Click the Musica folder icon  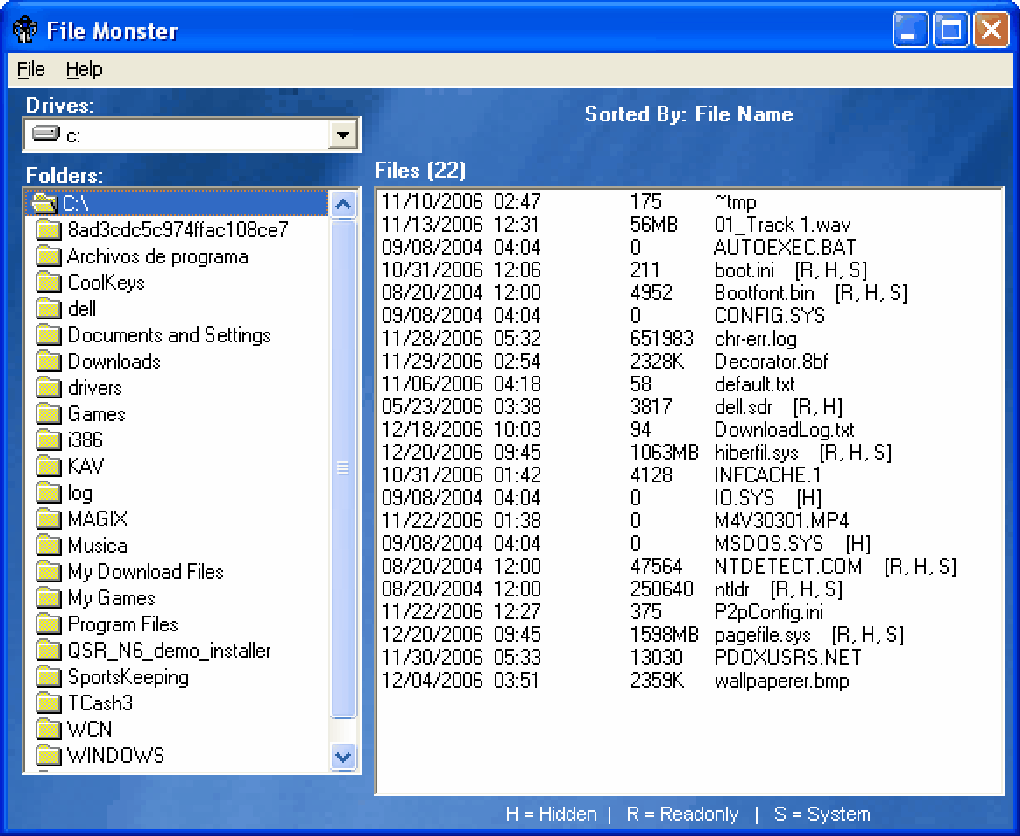point(48,545)
